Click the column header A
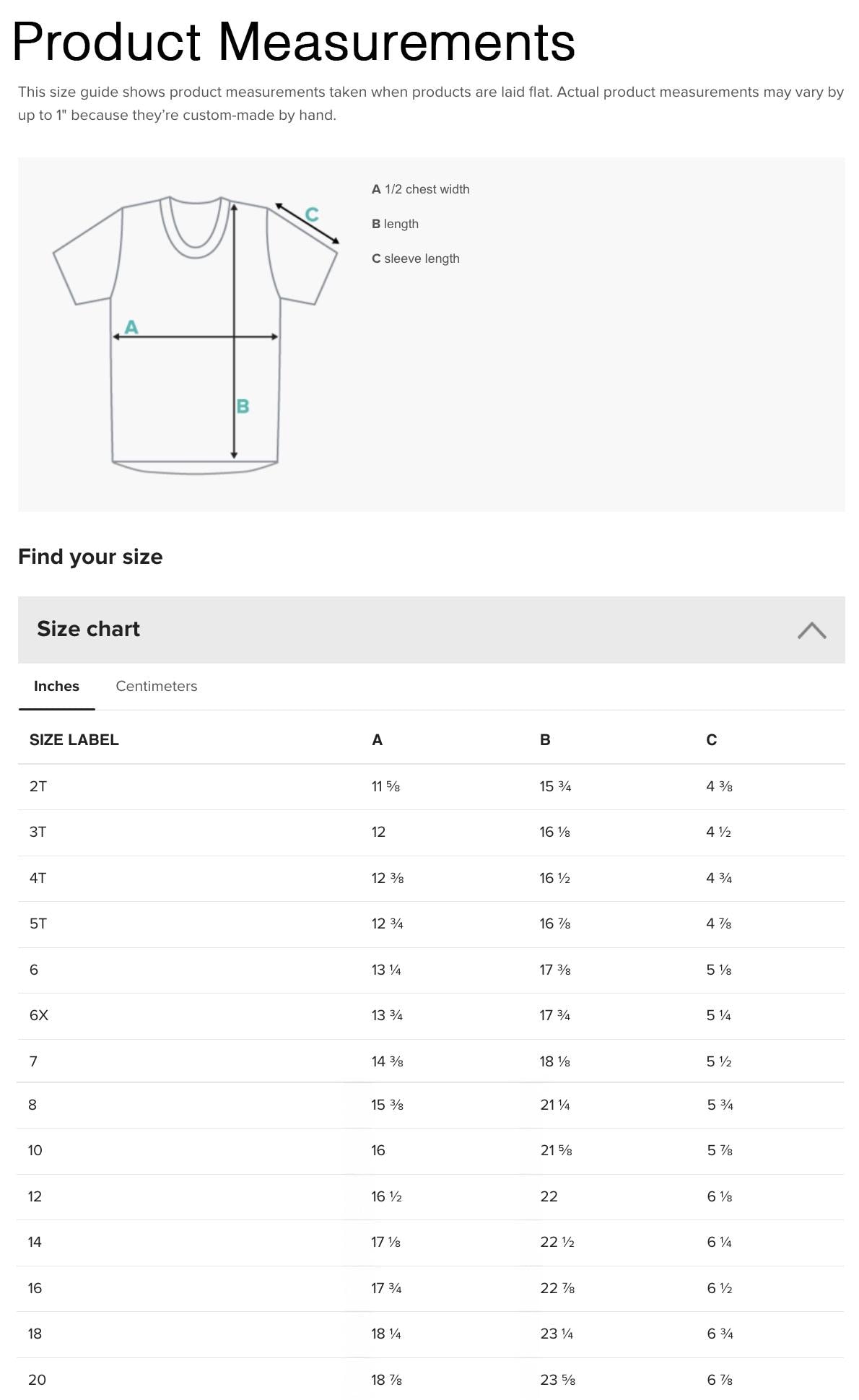 click(x=375, y=739)
